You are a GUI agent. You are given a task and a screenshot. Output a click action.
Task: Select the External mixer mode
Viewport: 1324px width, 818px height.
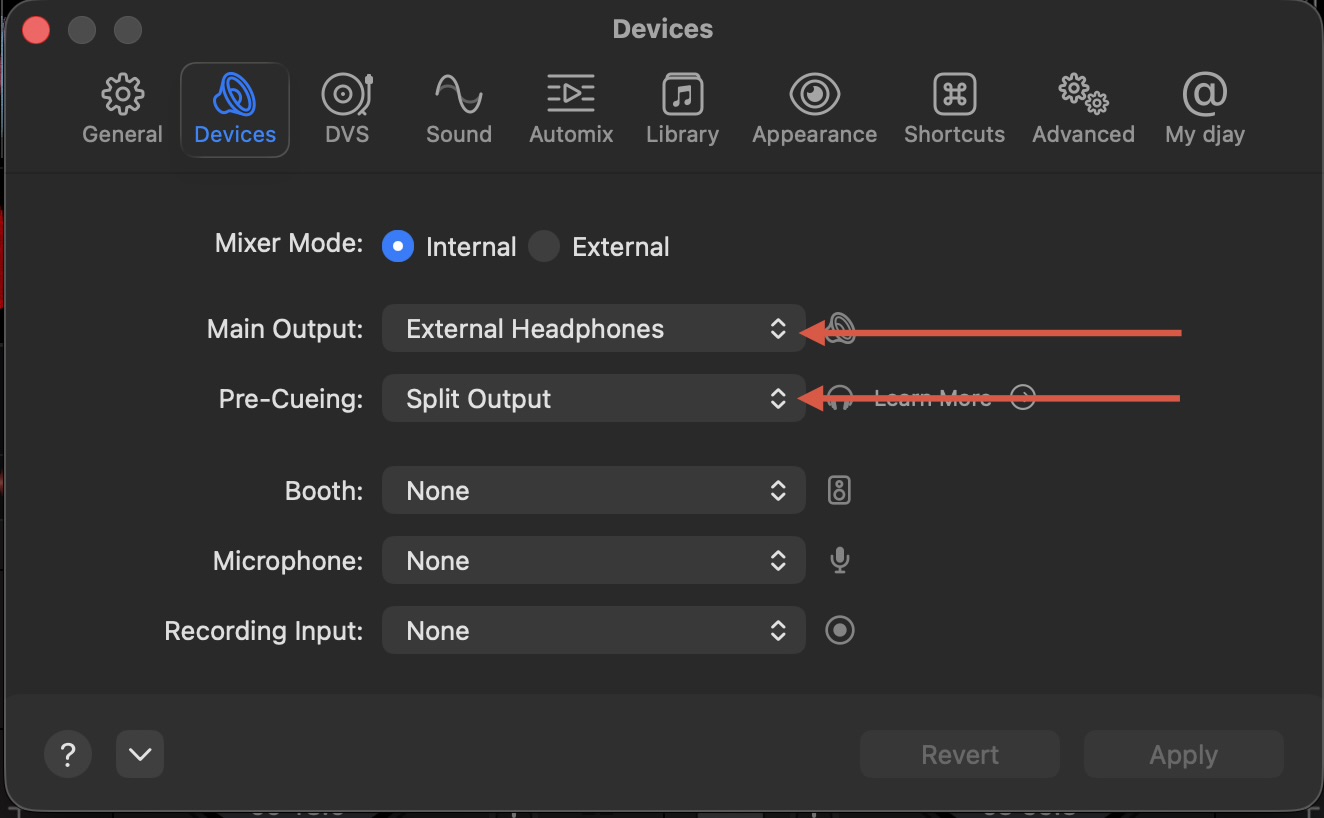point(544,247)
